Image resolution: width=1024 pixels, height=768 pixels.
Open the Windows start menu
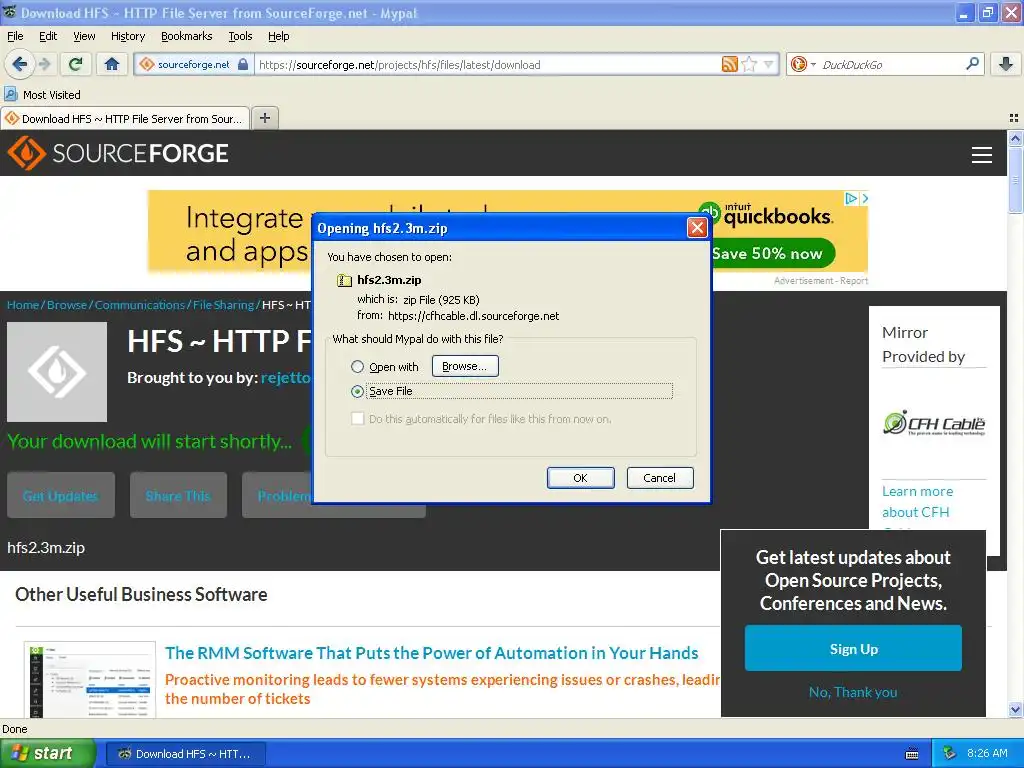pos(47,753)
